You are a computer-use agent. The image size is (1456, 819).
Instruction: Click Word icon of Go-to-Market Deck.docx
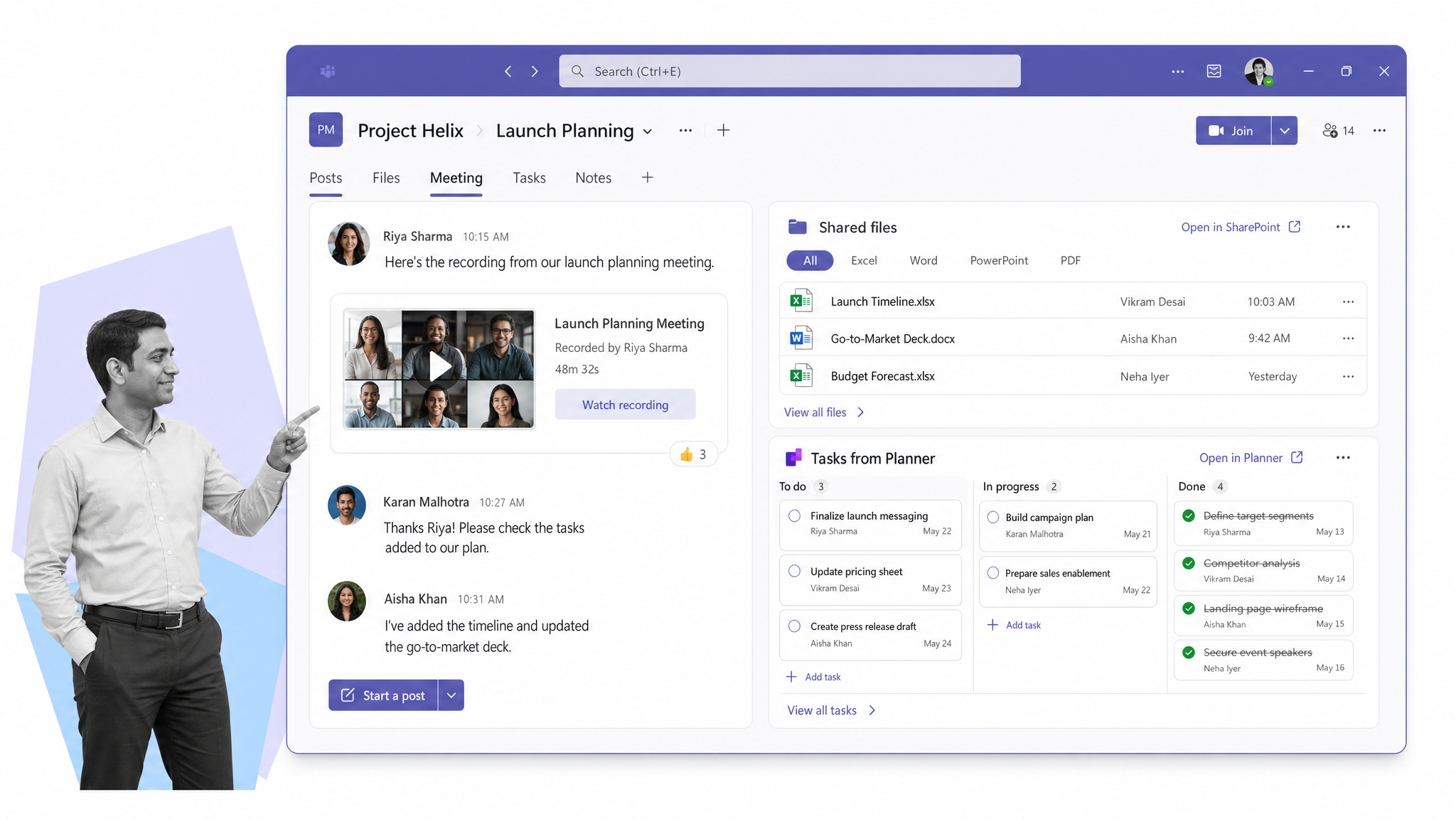[801, 338]
